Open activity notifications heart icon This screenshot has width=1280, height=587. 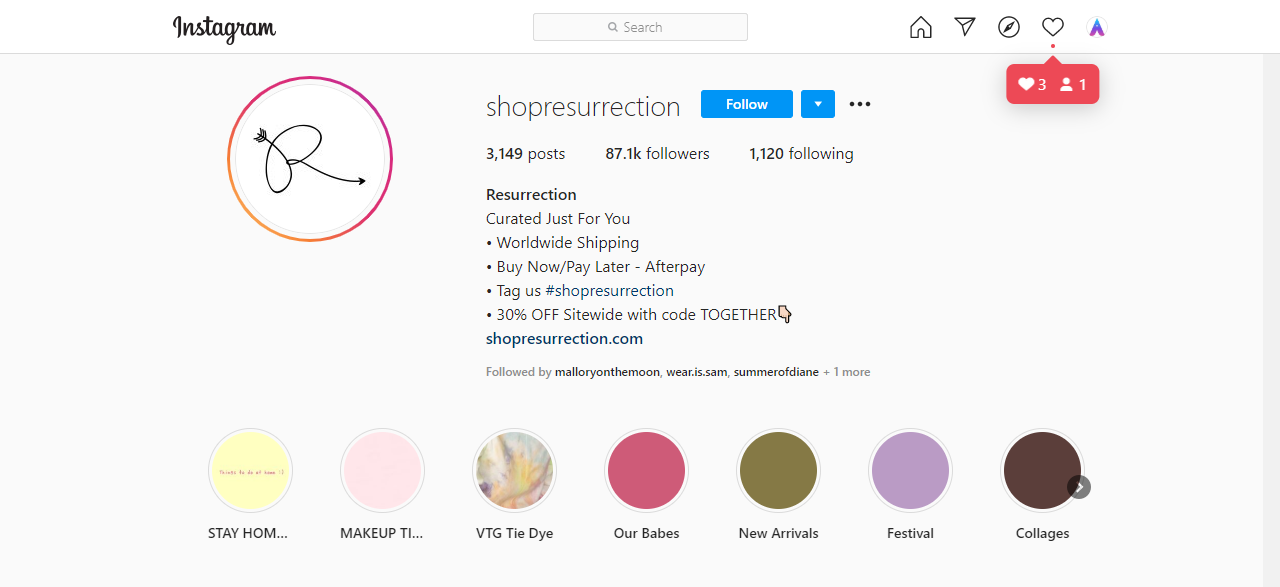coord(1052,27)
